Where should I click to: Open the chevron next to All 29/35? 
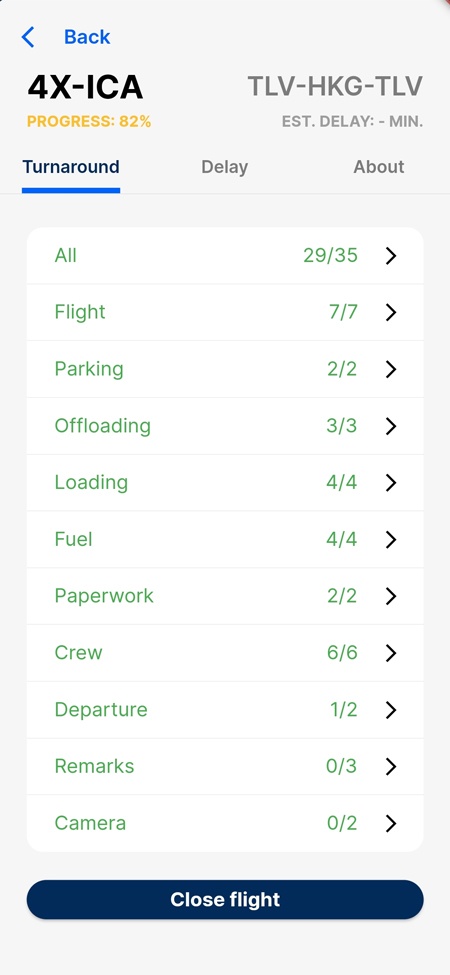pyautogui.click(x=390, y=256)
